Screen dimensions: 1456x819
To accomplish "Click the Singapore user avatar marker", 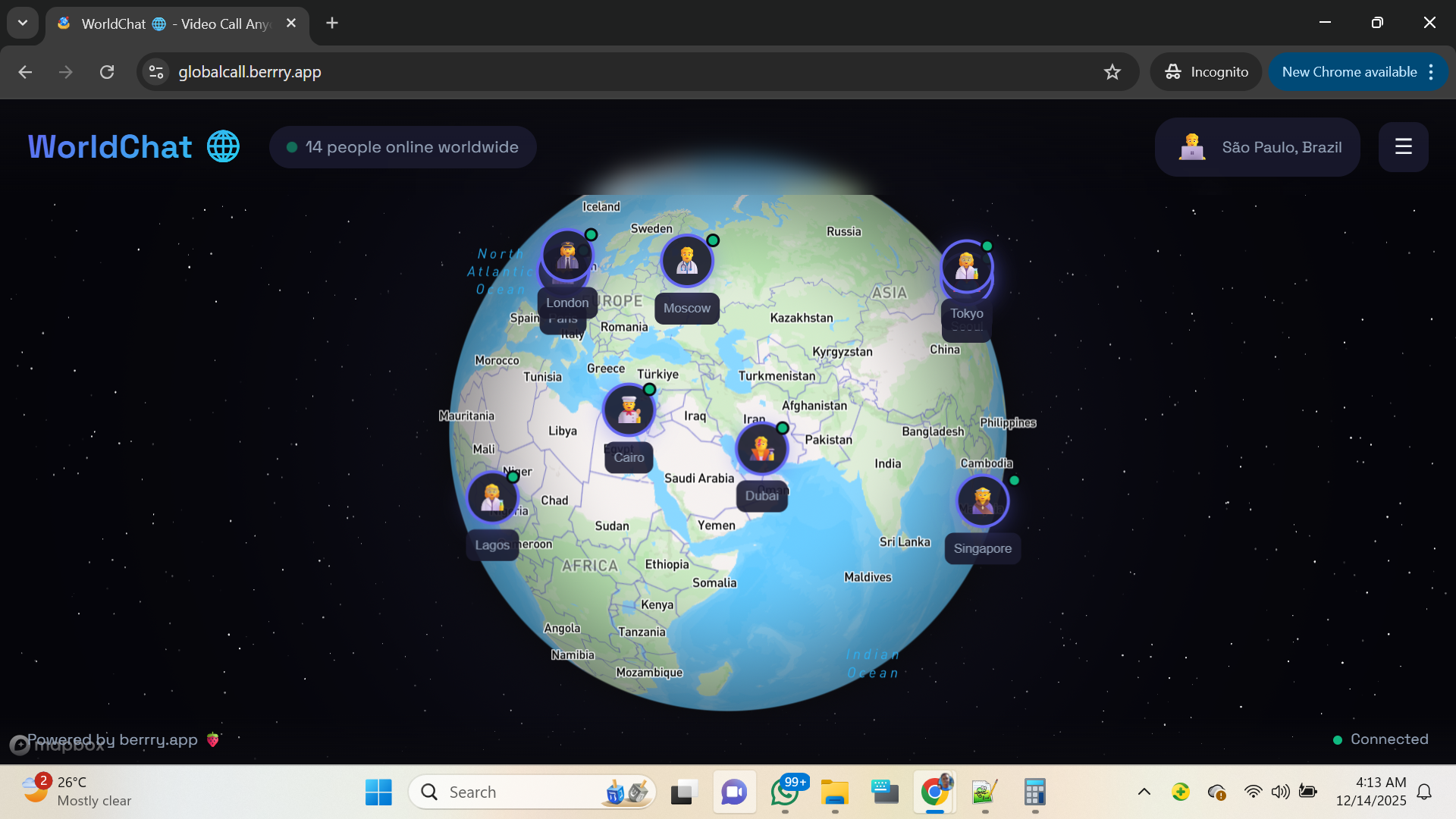I will pos(982,500).
